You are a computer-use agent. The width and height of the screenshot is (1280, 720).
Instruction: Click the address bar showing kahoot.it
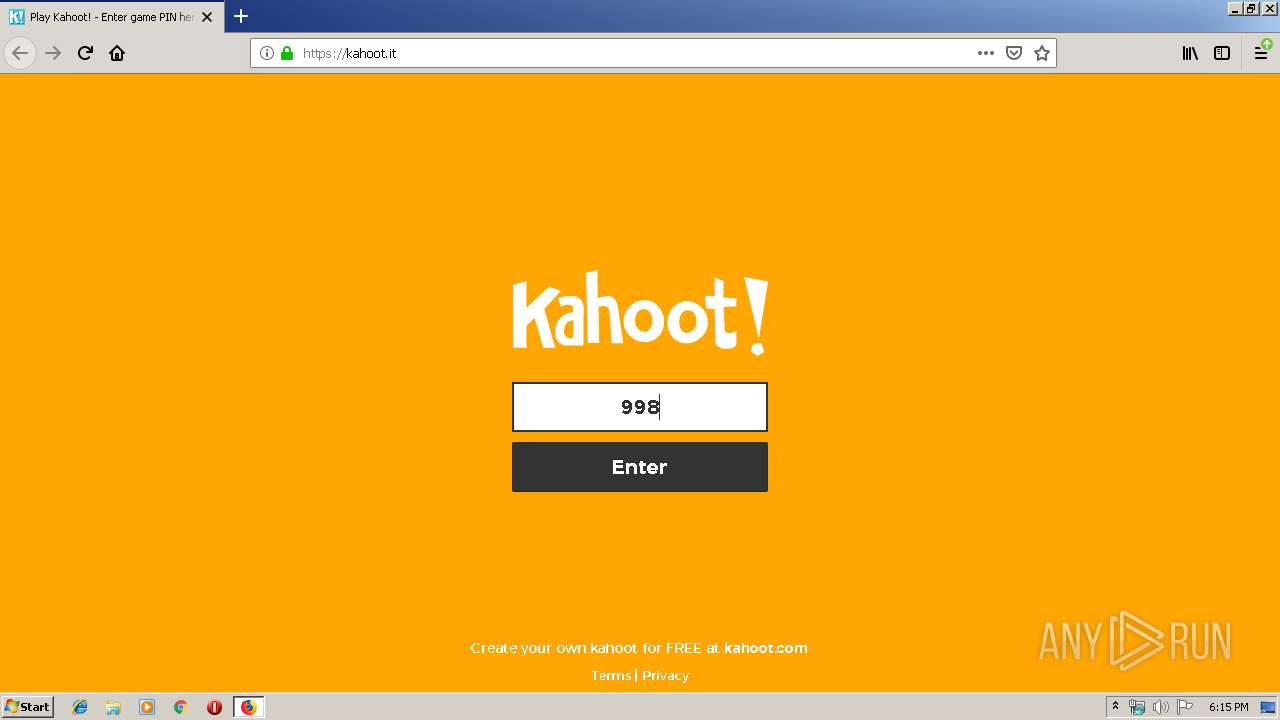coord(640,53)
